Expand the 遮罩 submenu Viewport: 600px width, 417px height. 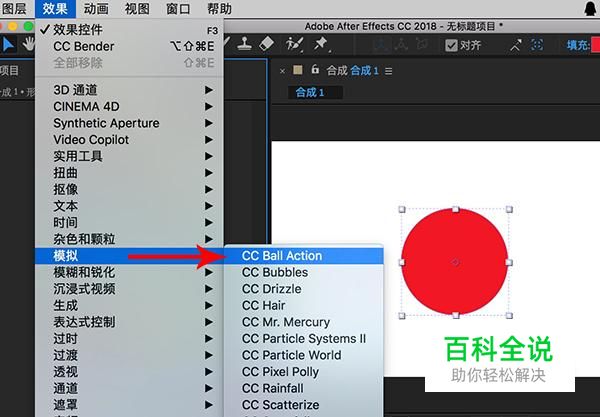pos(129,405)
